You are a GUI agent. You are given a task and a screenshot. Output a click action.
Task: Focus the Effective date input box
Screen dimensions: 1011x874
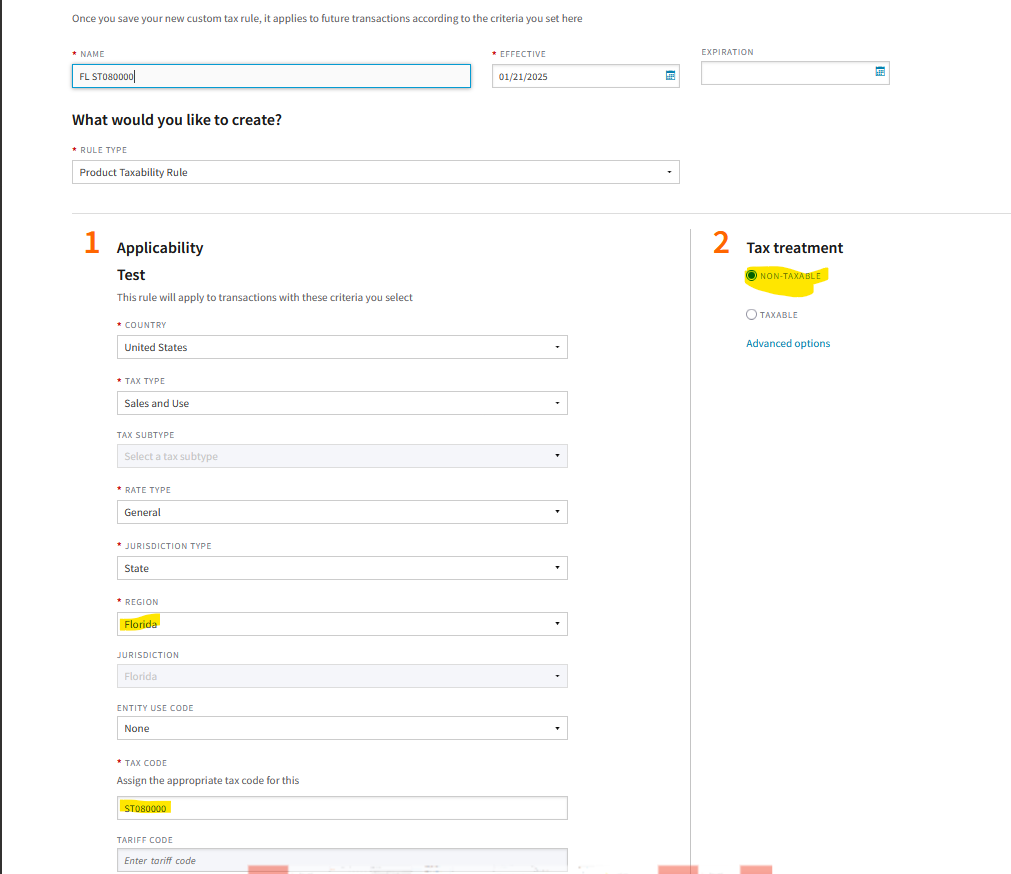tap(575, 76)
